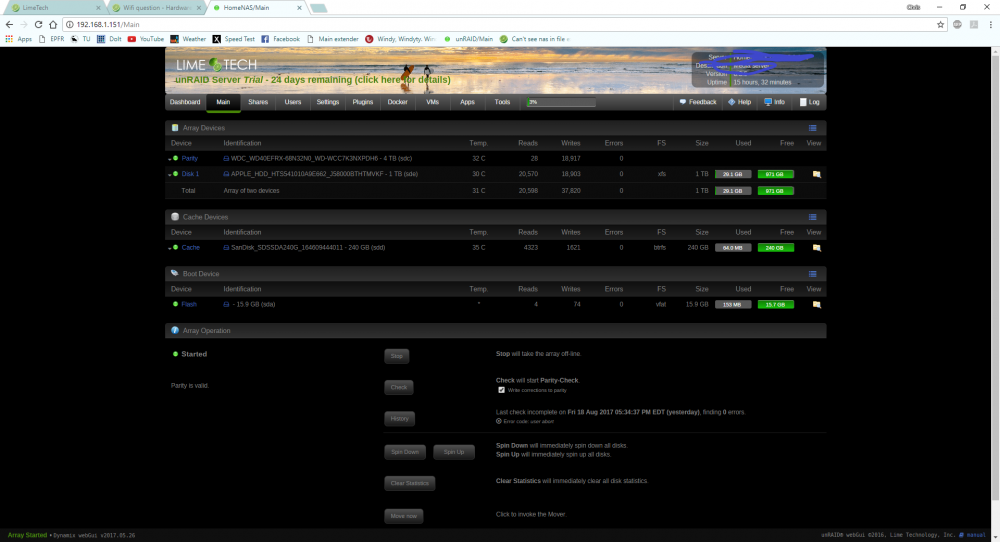
Task: Open the Apps tab in unRAID
Action: pyautogui.click(x=467, y=102)
